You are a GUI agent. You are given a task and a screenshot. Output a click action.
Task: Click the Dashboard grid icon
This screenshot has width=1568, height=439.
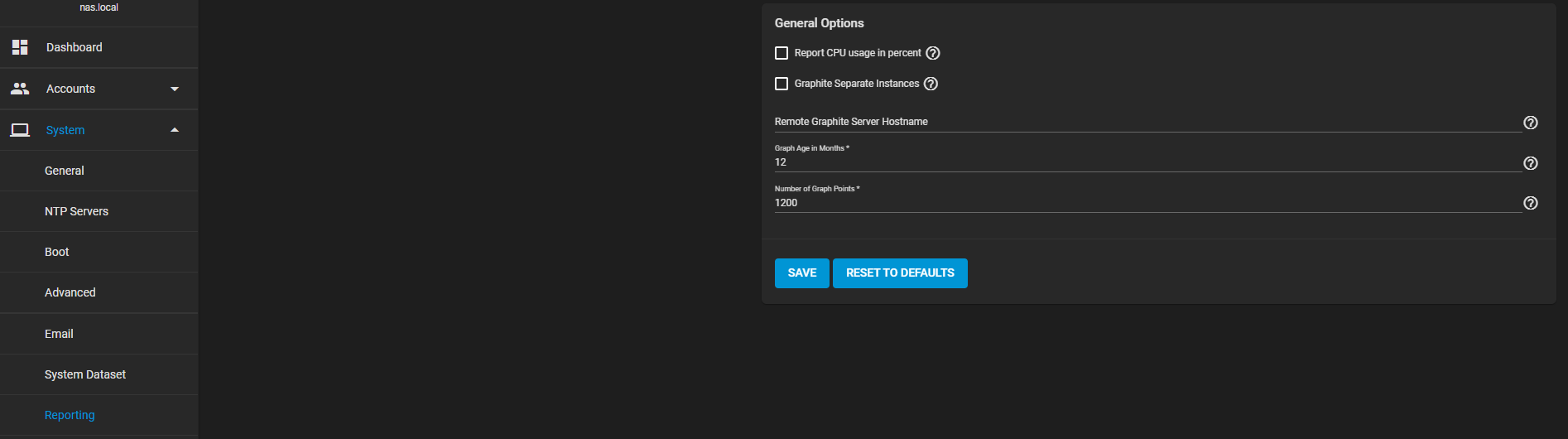(20, 47)
